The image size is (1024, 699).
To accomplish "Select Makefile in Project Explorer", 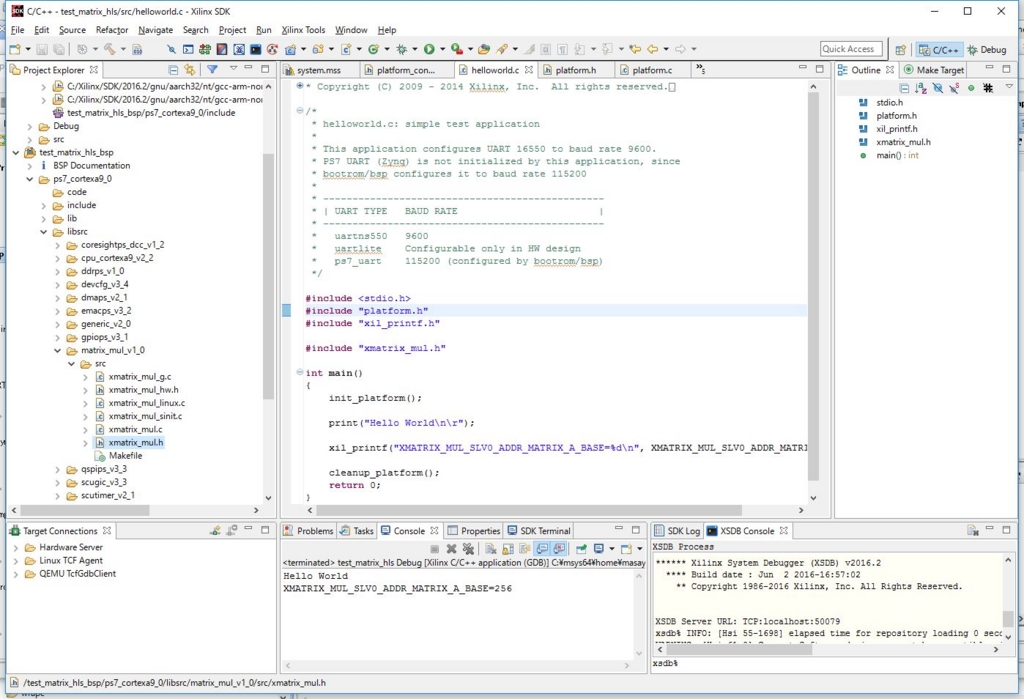I will (125, 455).
